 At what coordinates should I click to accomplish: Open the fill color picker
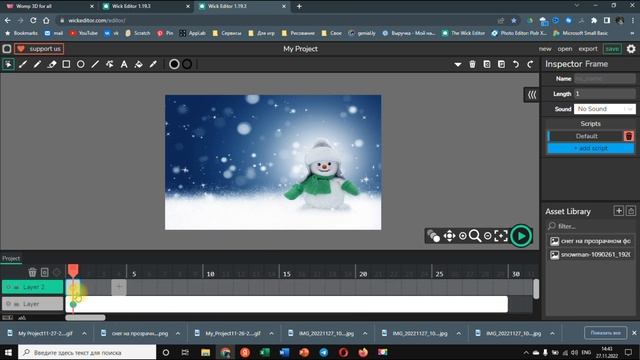[174, 64]
